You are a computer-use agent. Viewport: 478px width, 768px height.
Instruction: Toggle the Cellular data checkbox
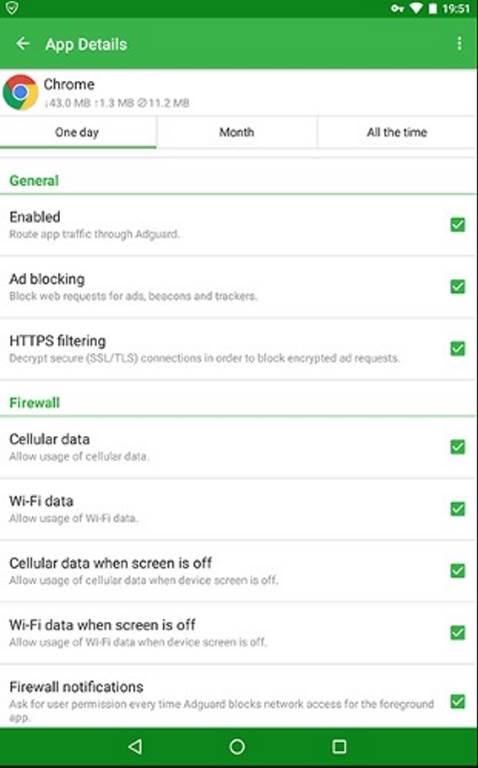pyautogui.click(x=457, y=447)
